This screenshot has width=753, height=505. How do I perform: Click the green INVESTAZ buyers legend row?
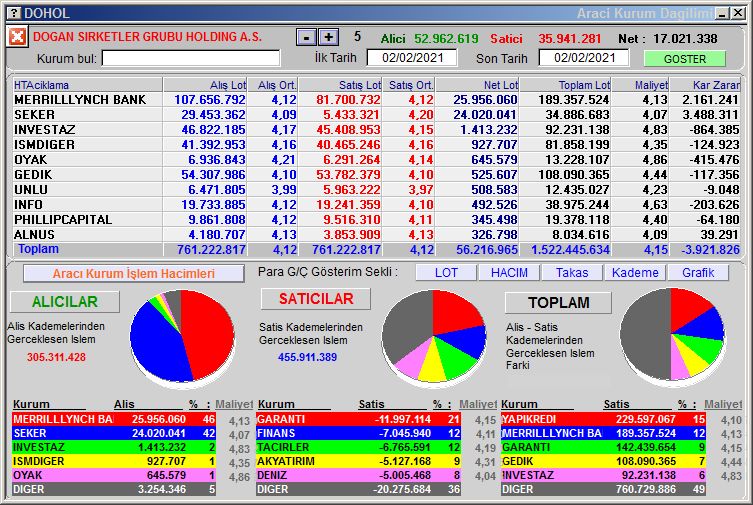[x=114, y=447]
